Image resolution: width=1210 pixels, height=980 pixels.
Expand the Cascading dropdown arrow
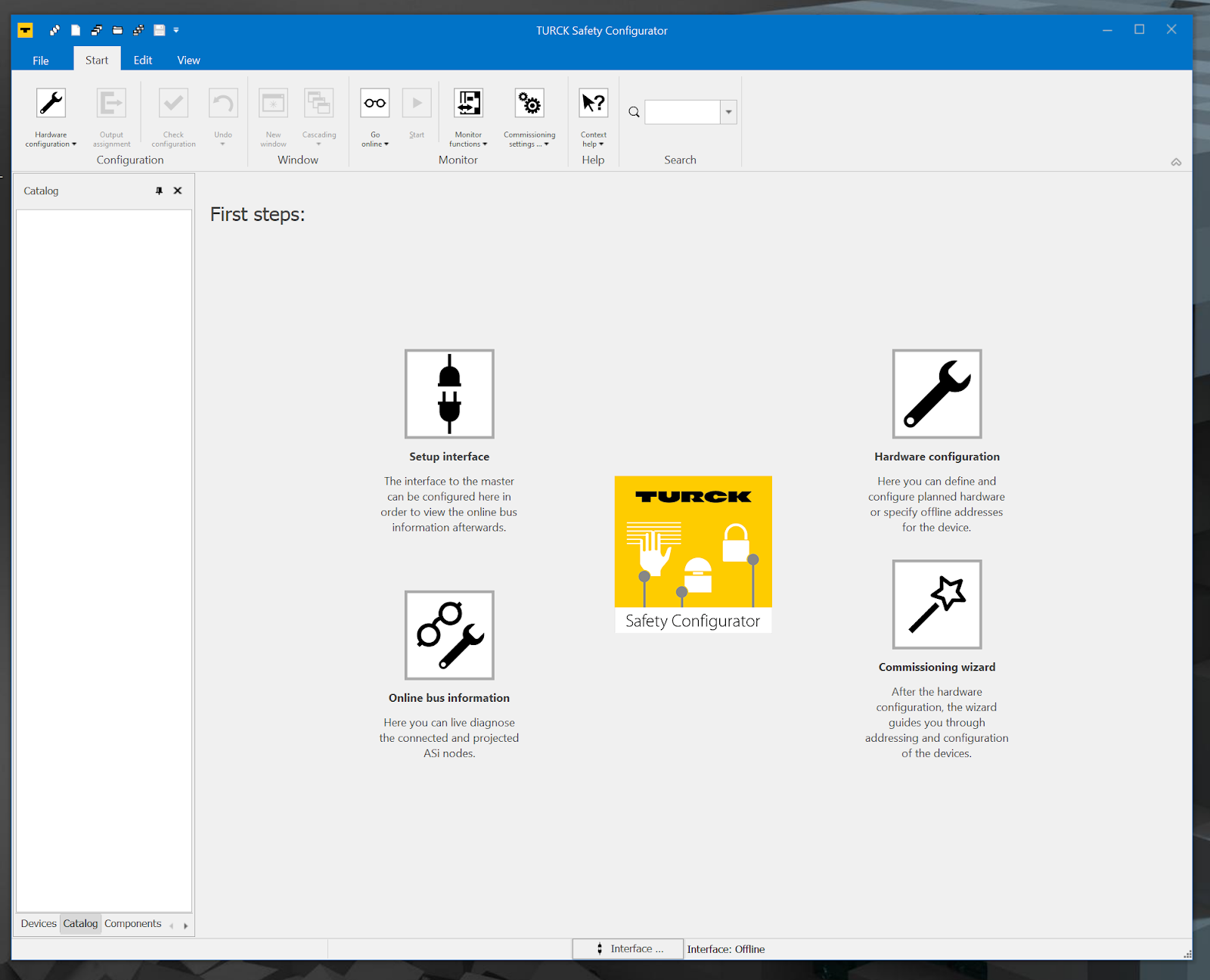[318, 144]
